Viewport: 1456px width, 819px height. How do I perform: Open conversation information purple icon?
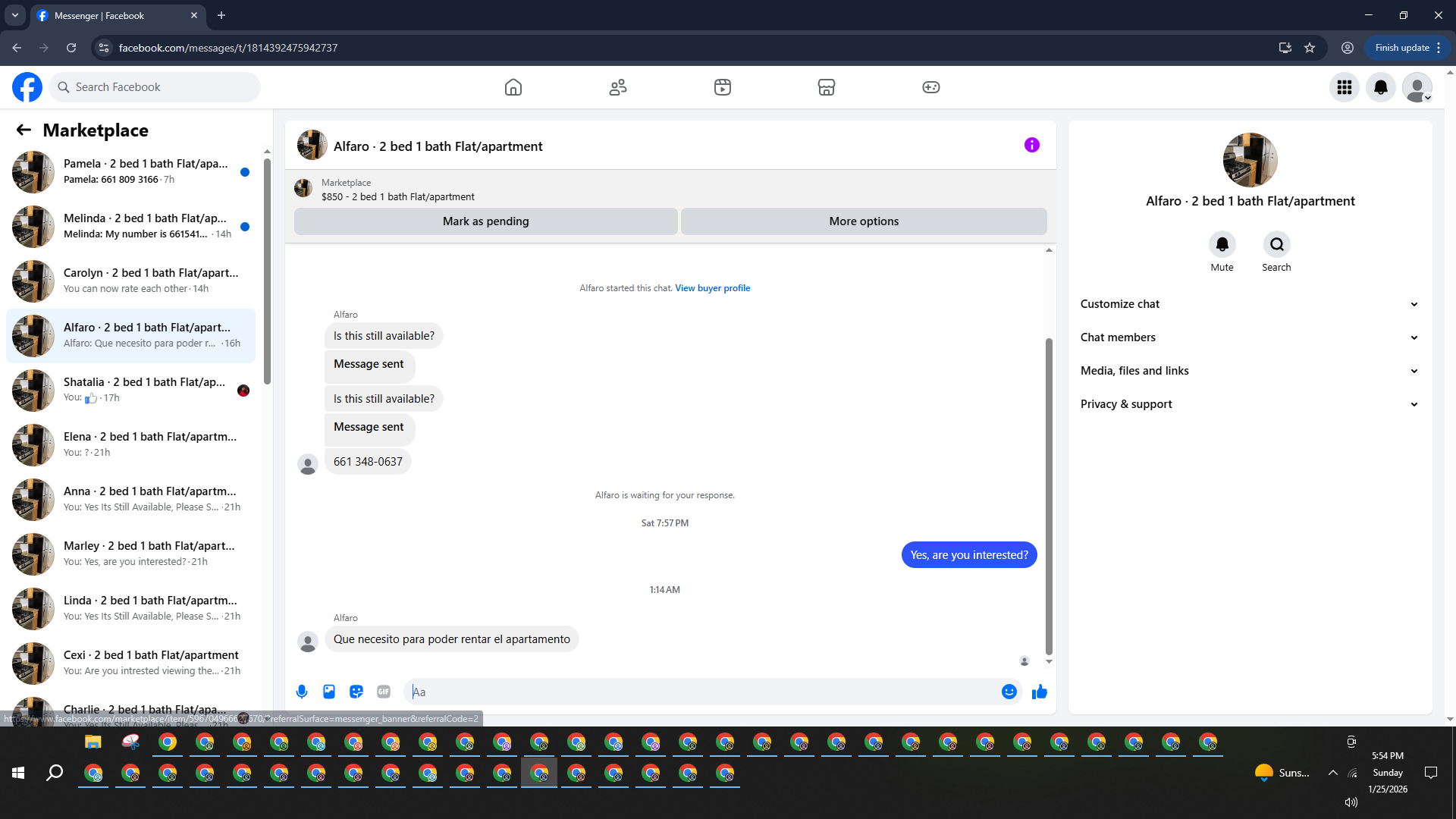[x=1032, y=145]
